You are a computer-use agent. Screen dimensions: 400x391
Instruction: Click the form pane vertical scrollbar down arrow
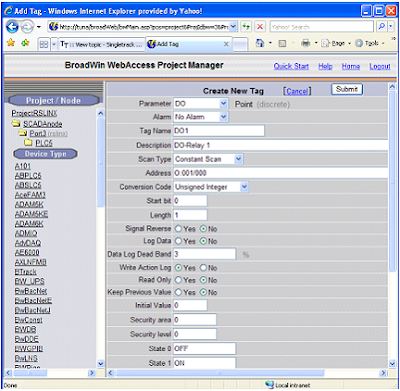point(392,363)
